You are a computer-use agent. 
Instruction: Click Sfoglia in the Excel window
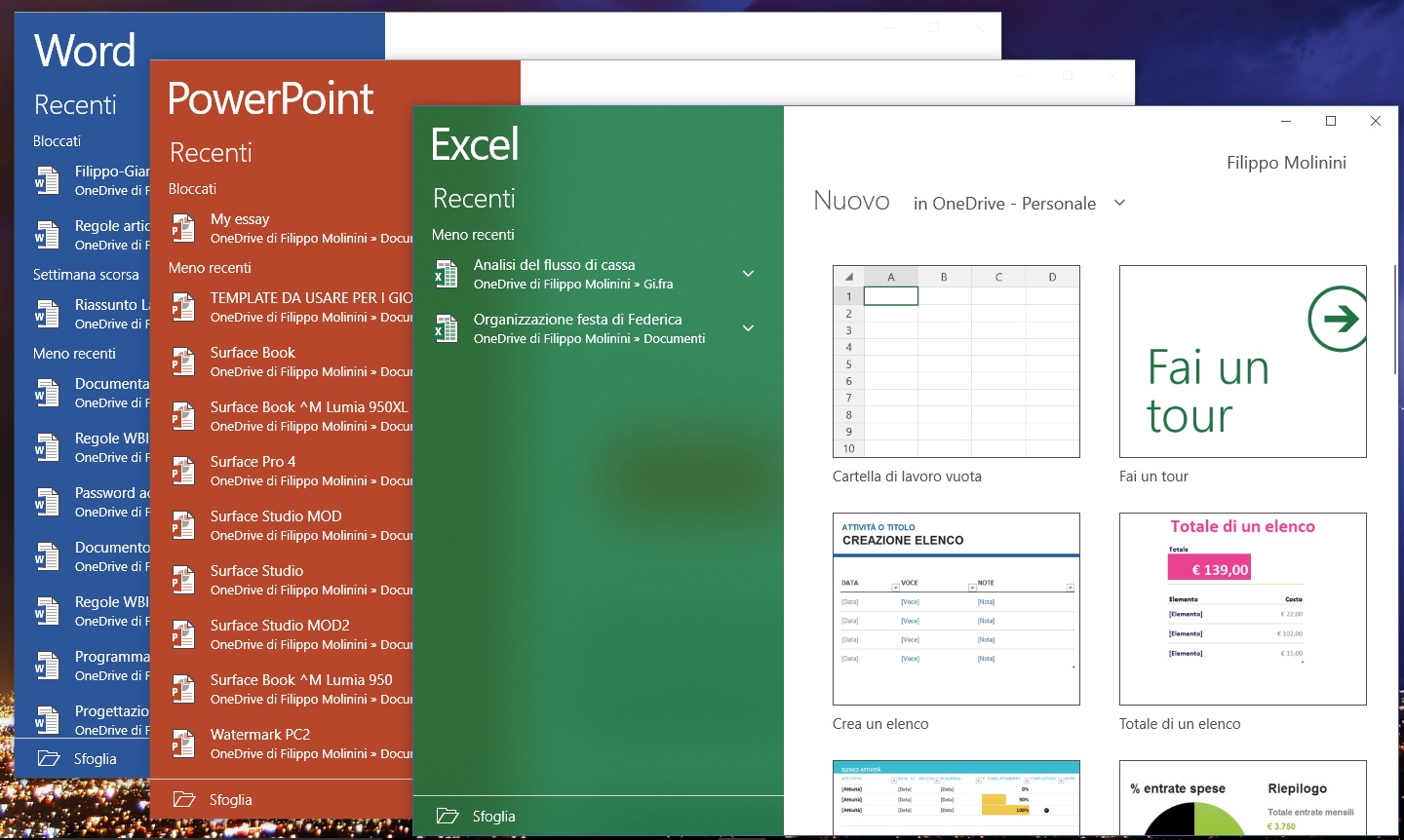click(494, 817)
